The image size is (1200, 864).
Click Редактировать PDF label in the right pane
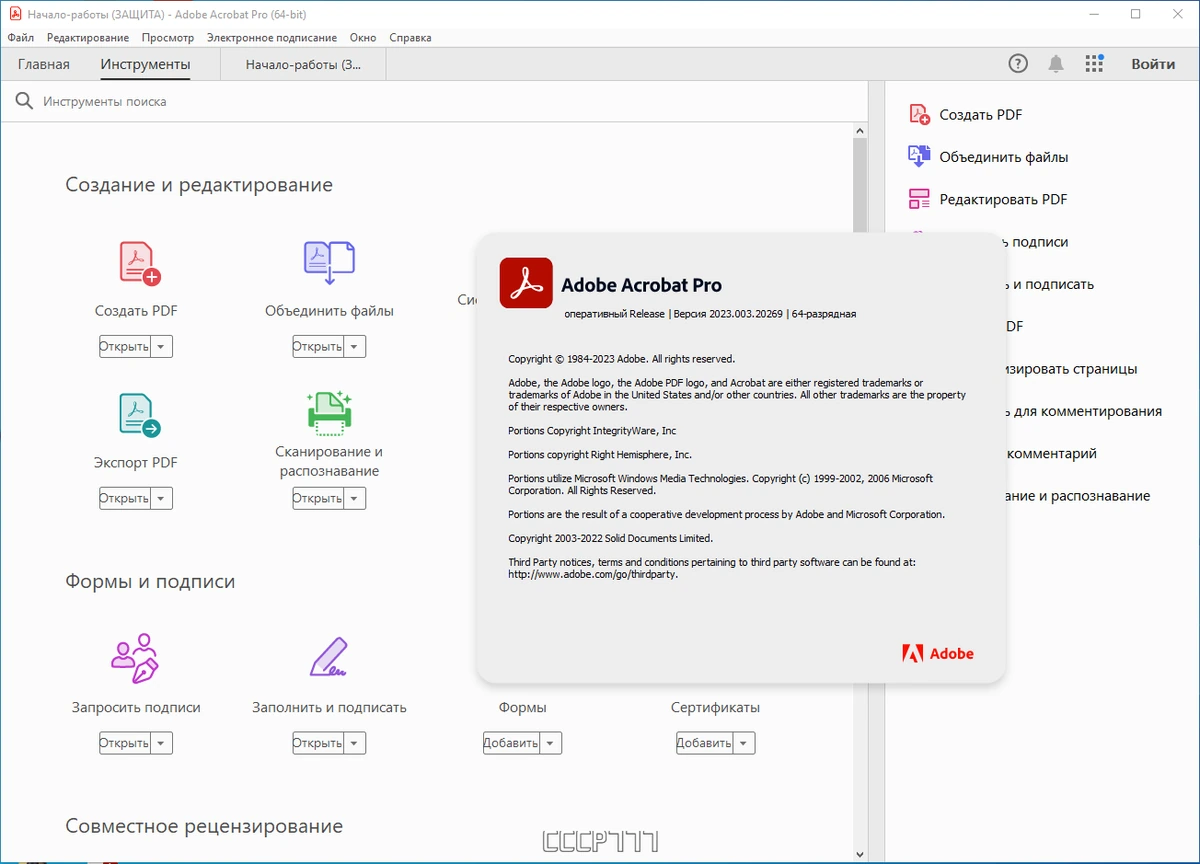tap(1003, 199)
